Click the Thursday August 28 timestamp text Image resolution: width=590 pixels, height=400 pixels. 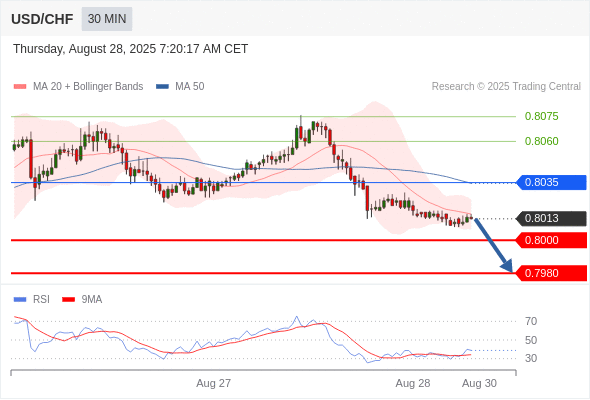point(131,49)
